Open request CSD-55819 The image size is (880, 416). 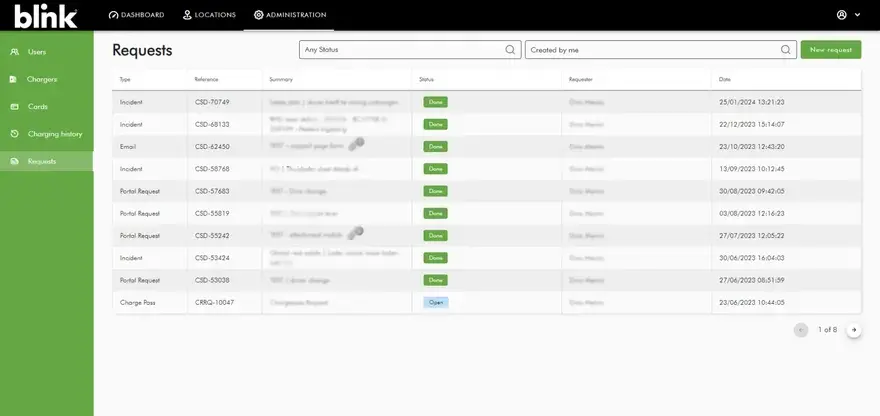(212, 213)
